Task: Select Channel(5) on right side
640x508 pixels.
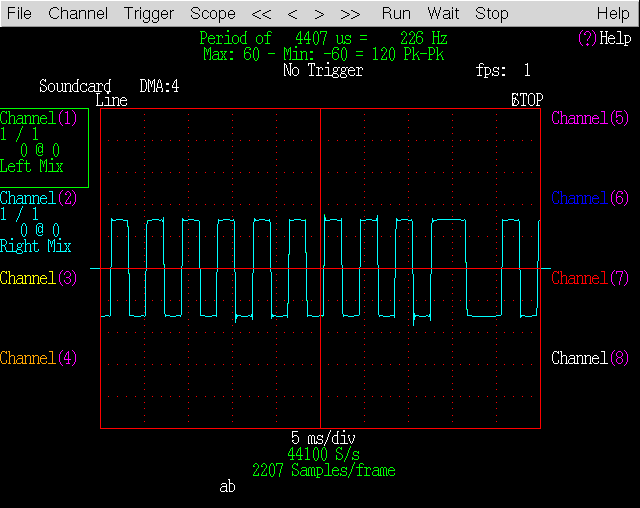Action: (590, 118)
